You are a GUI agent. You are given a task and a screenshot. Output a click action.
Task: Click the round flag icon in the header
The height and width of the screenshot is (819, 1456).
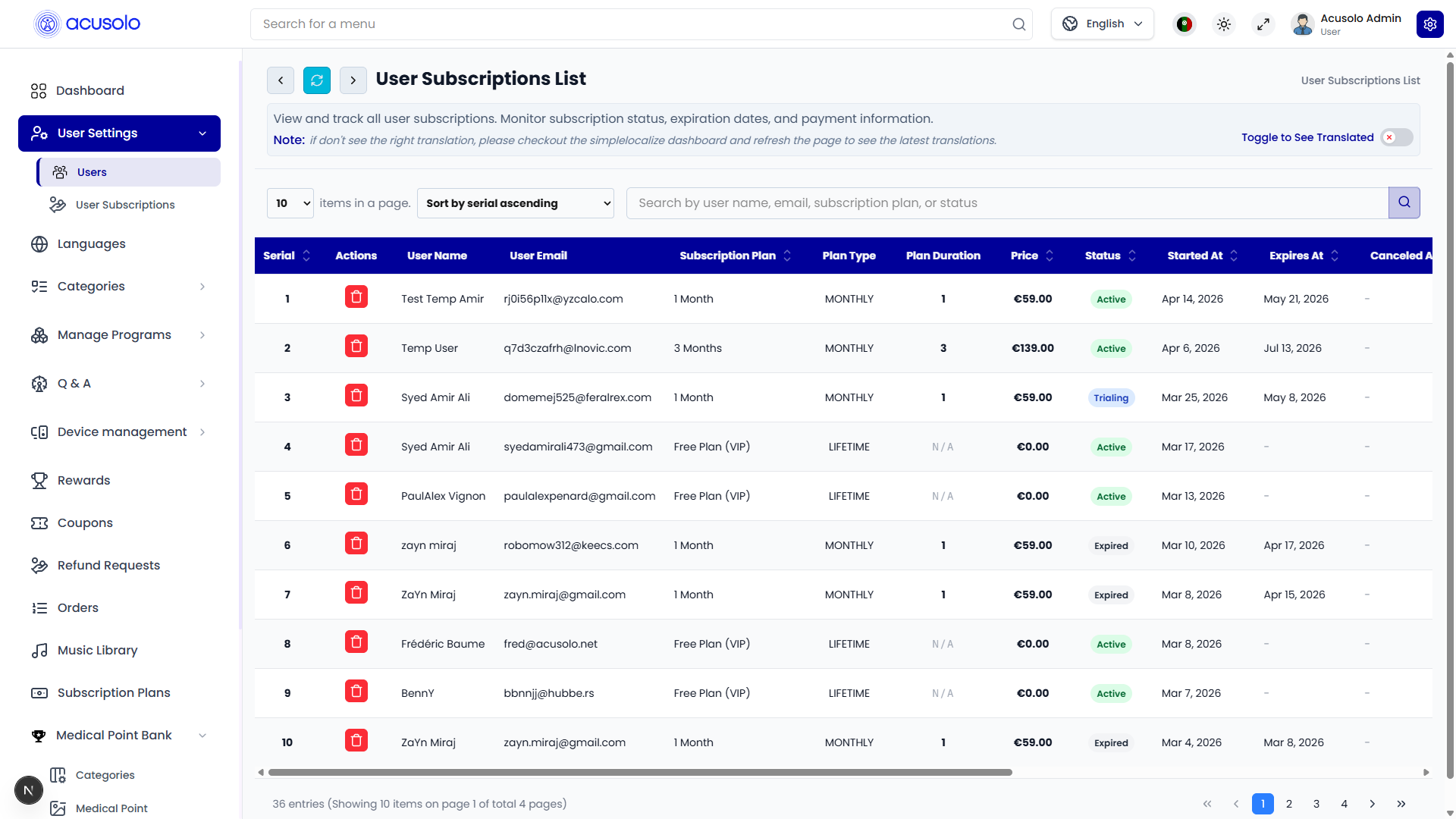point(1185,24)
